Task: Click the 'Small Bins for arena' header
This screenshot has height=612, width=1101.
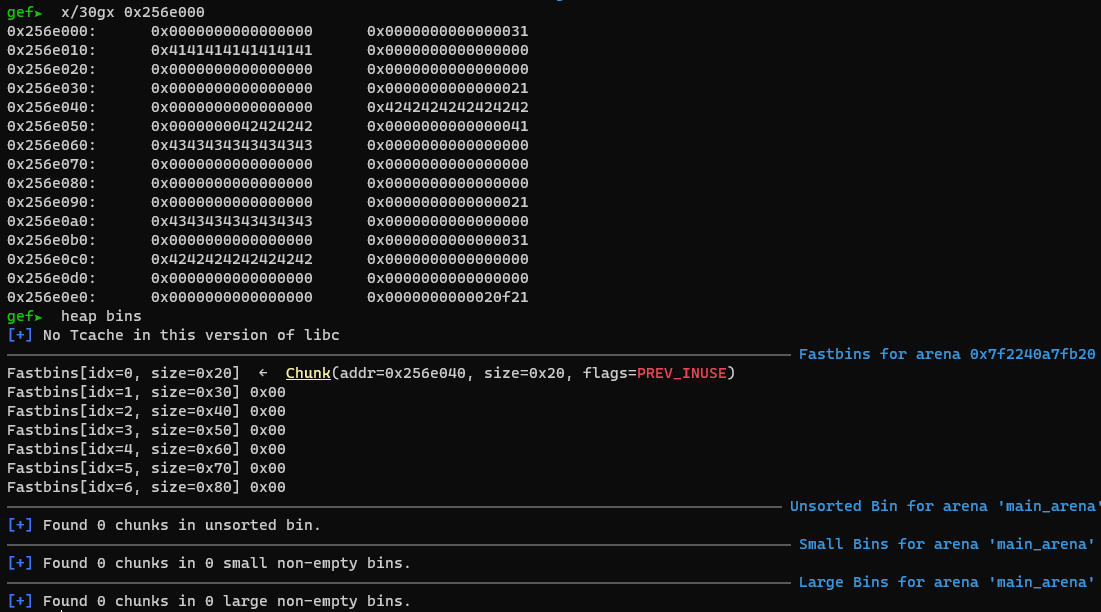Action: 947,544
